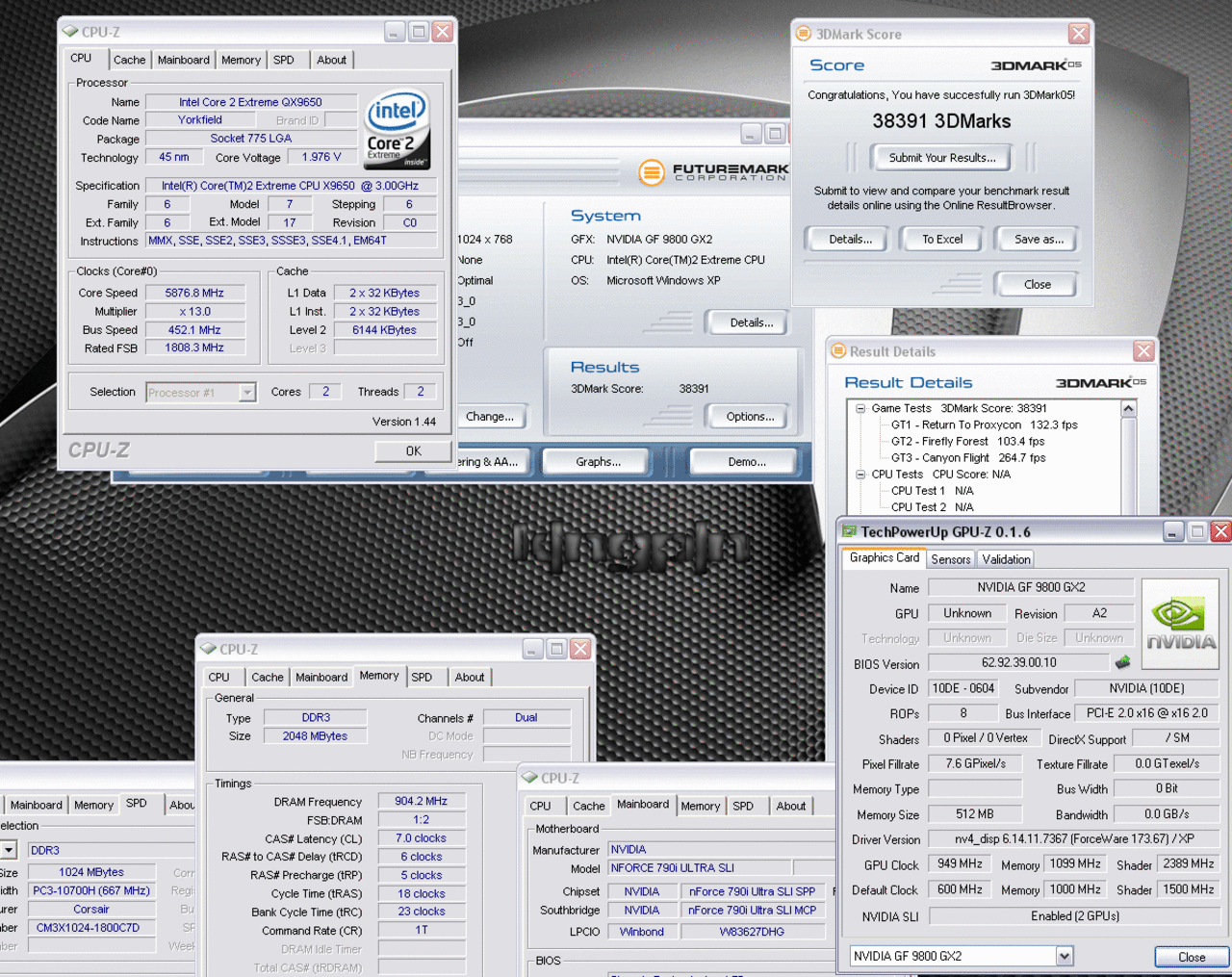Click GT3 - Canyon Flight result row
Screen dimensions: 1232x977
[x=967, y=458]
